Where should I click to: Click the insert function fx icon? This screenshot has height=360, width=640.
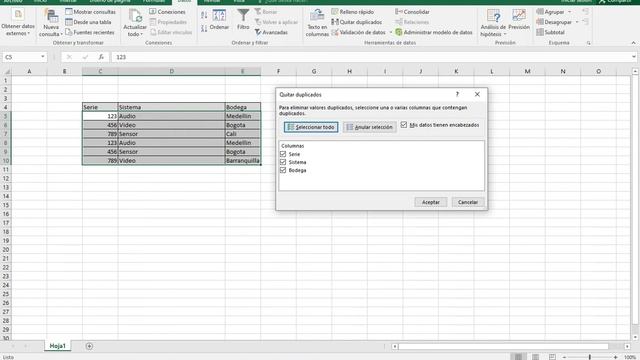coord(101,57)
